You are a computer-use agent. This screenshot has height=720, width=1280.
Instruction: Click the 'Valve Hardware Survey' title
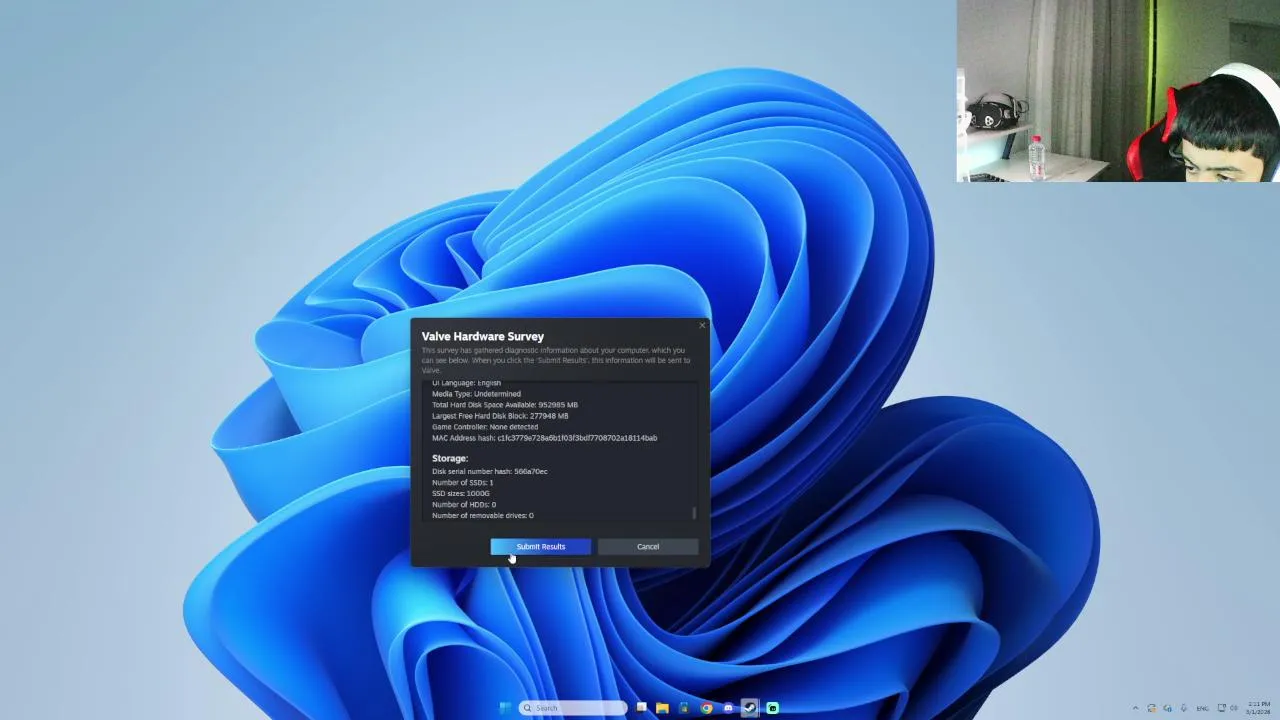(x=483, y=336)
